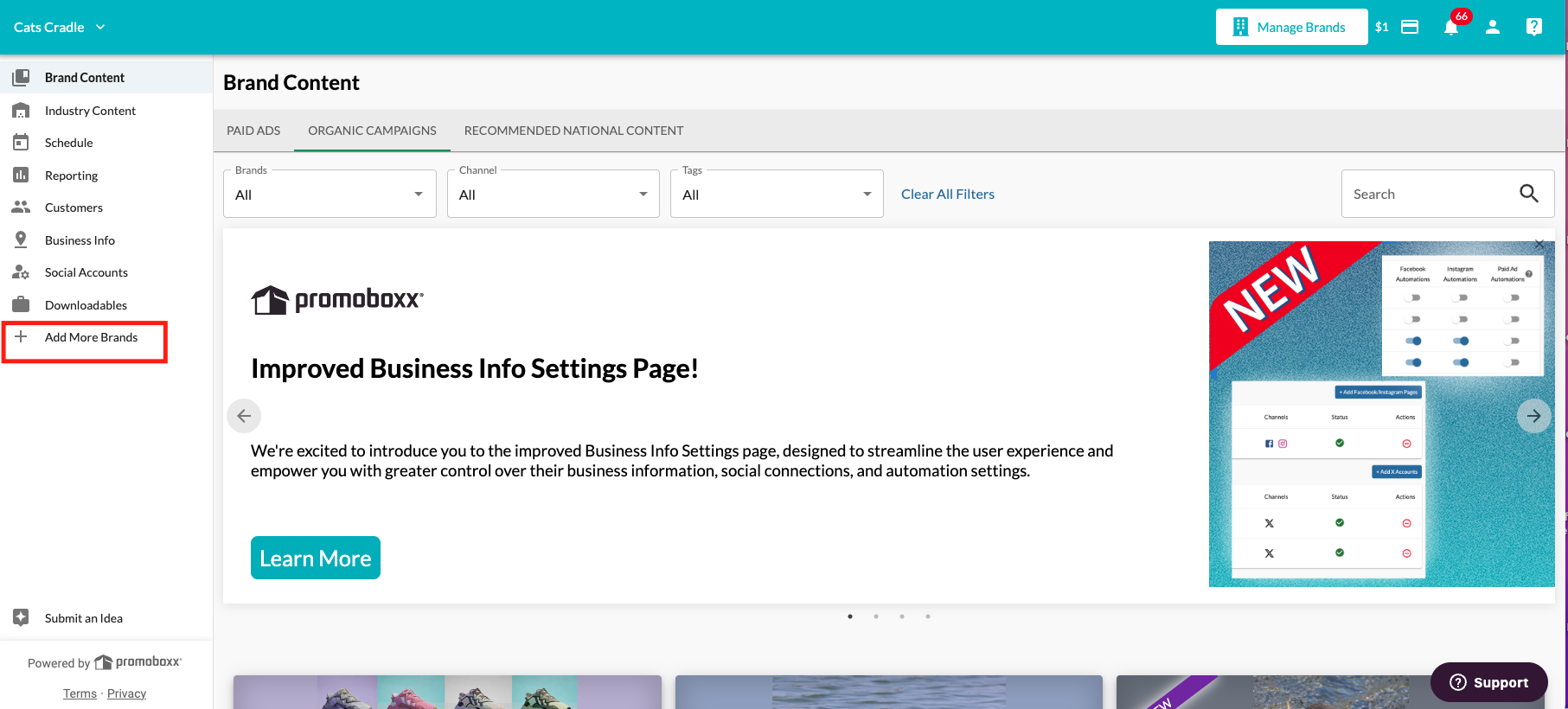Select the second carousel pagination dot
1568x709 pixels.
pyautogui.click(x=876, y=616)
